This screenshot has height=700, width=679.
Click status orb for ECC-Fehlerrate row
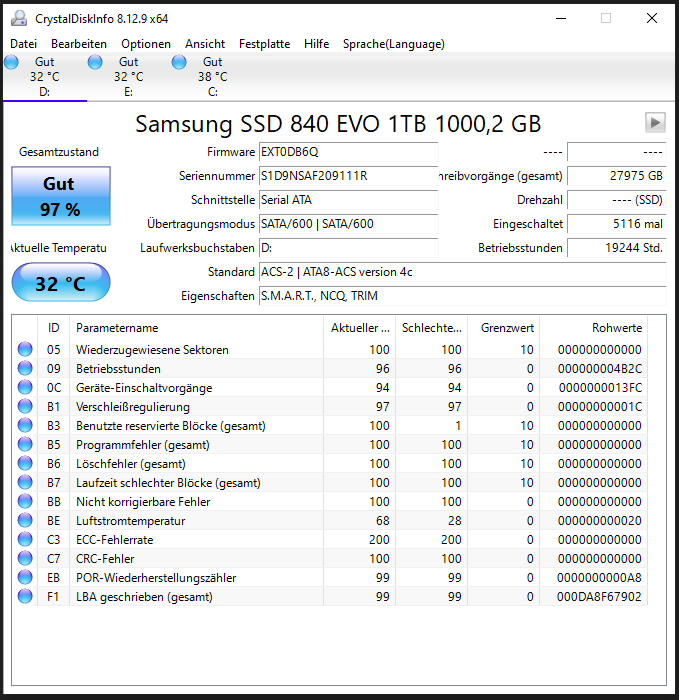pos(25,539)
